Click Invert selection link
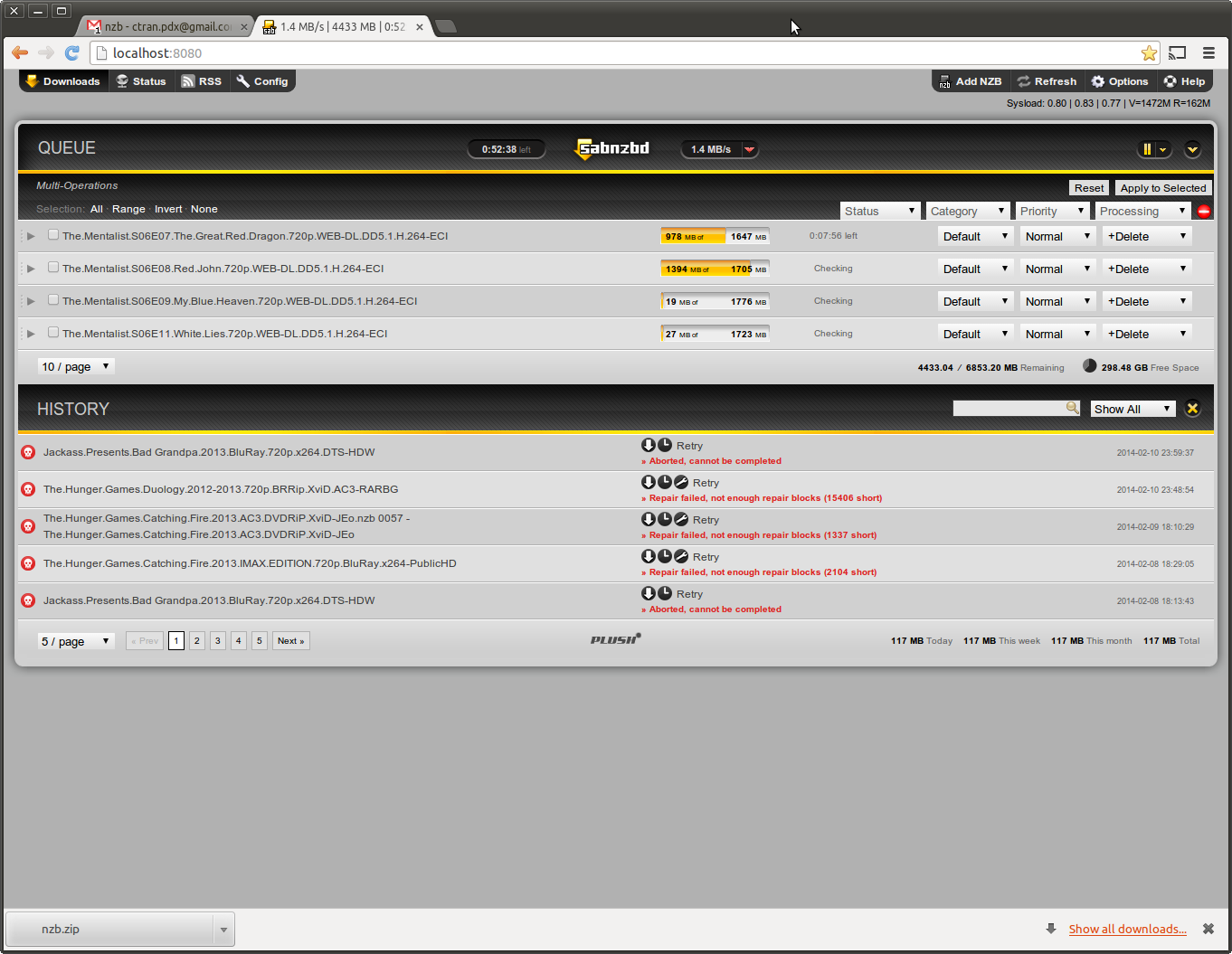This screenshot has height=954, width=1232. (x=168, y=209)
